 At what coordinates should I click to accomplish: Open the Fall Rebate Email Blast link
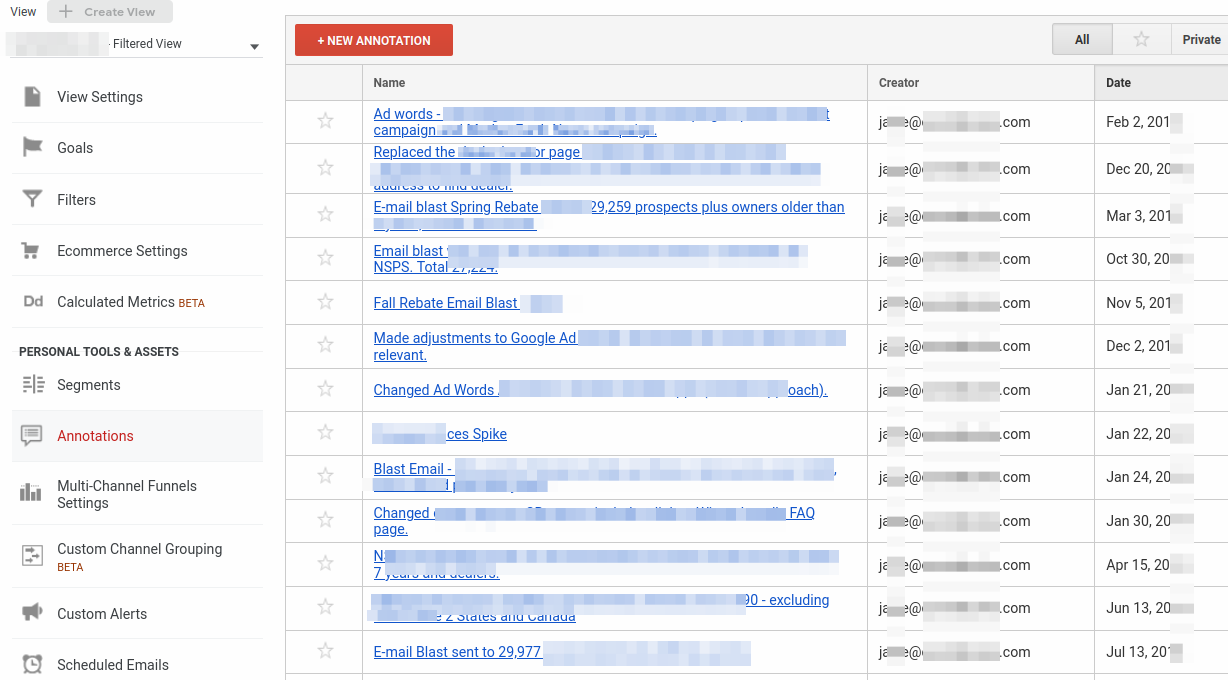tap(446, 303)
